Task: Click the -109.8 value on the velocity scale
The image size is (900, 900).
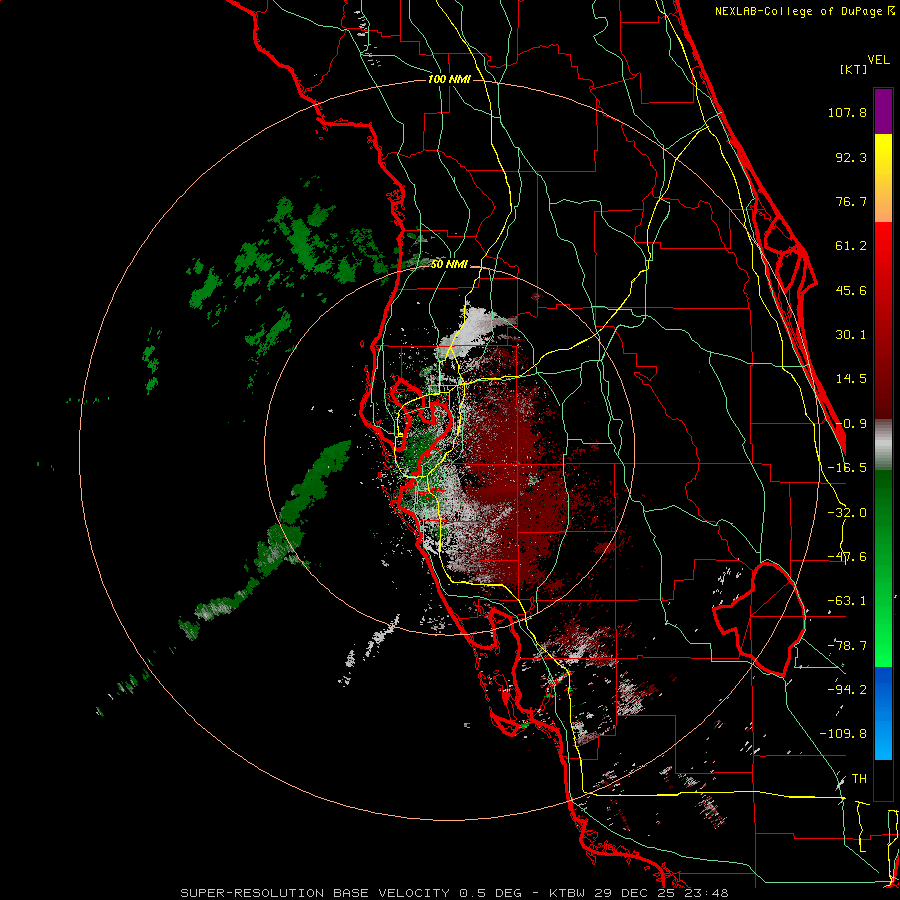Action: point(844,734)
